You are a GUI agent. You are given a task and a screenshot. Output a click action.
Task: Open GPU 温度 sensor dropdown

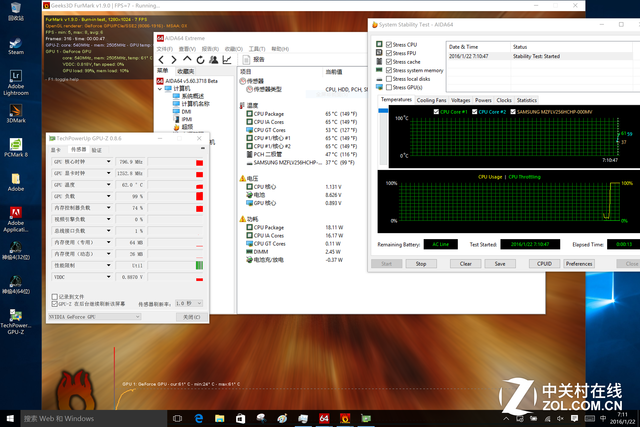(109, 185)
